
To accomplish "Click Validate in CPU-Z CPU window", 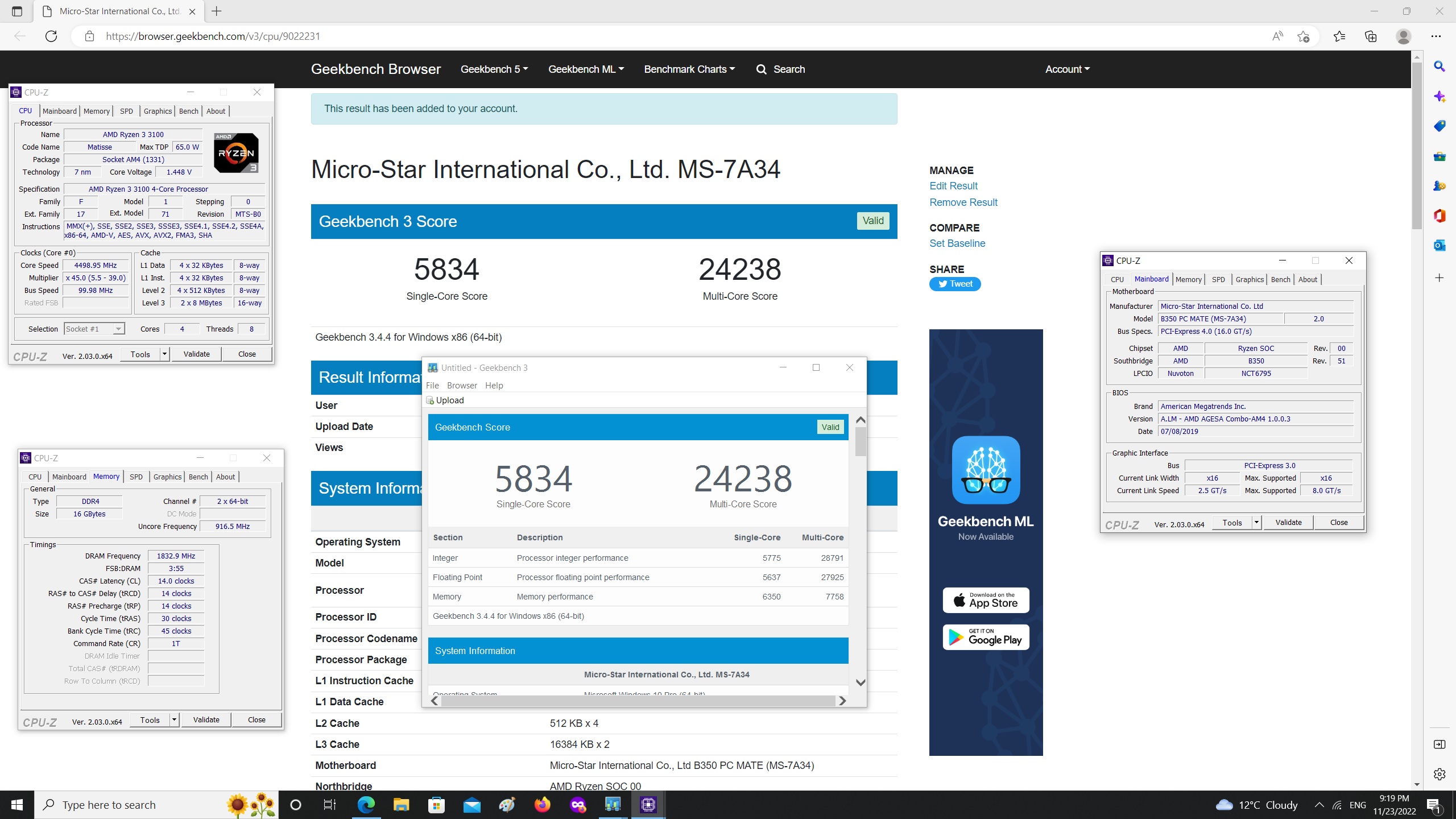I will [x=197, y=354].
